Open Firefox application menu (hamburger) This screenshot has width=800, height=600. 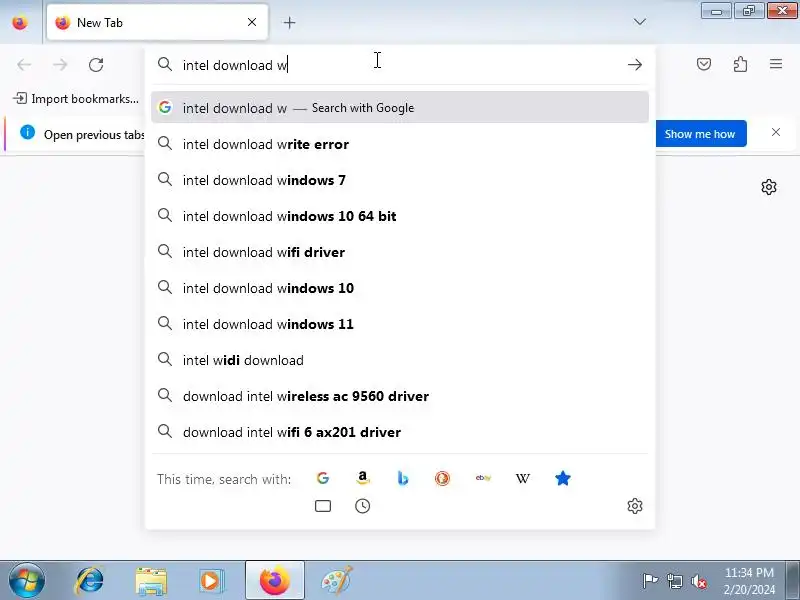(x=776, y=64)
